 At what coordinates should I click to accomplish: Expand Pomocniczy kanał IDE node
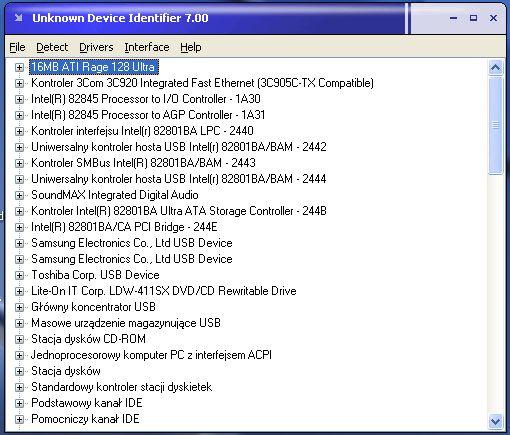[19, 419]
